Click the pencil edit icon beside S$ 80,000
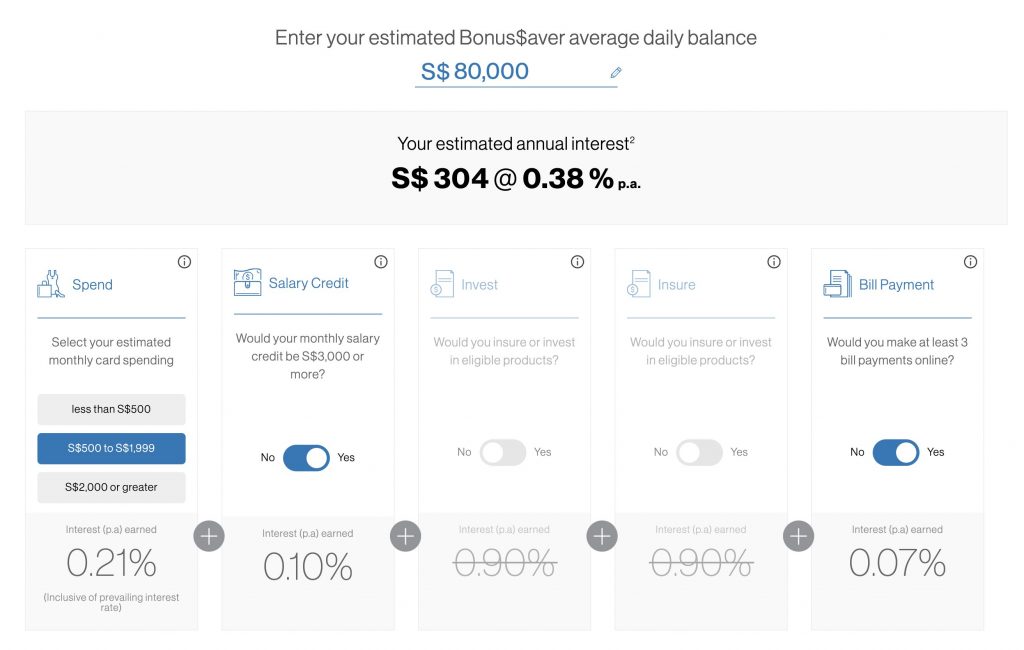Image resolution: width=1024 pixels, height=650 pixels. (x=616, y=72)
